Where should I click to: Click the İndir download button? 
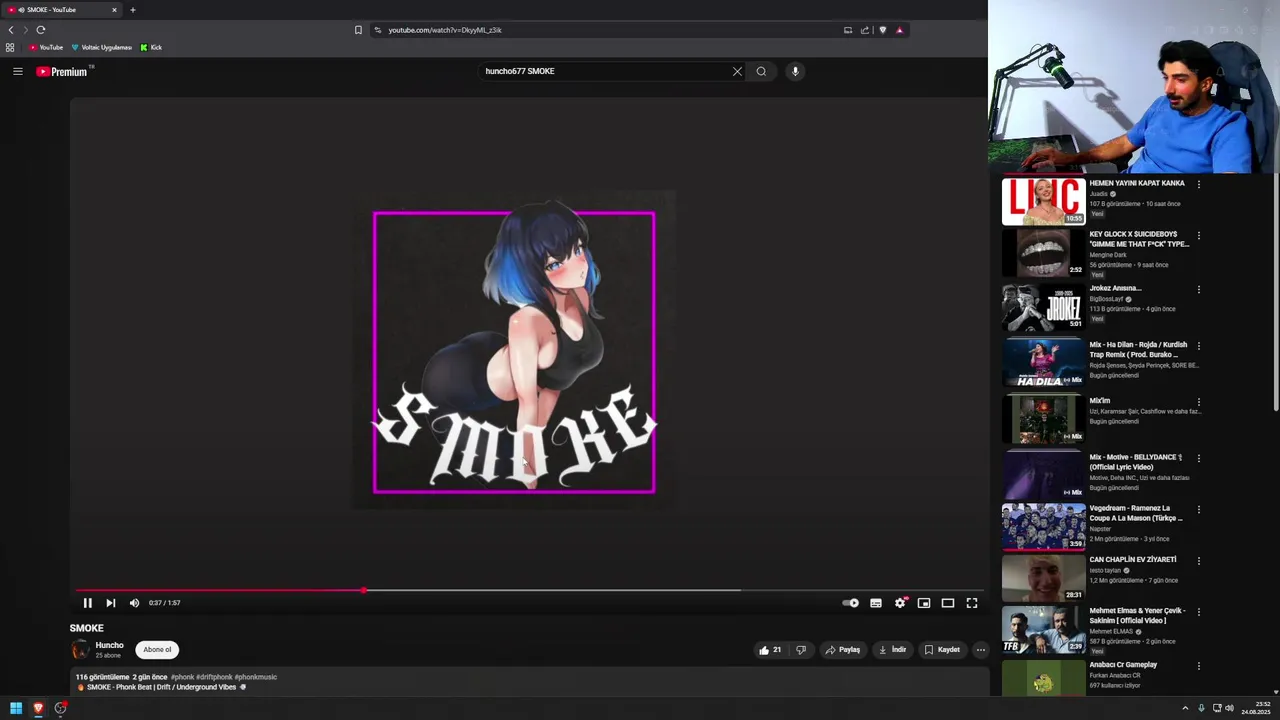coord(892,650)
